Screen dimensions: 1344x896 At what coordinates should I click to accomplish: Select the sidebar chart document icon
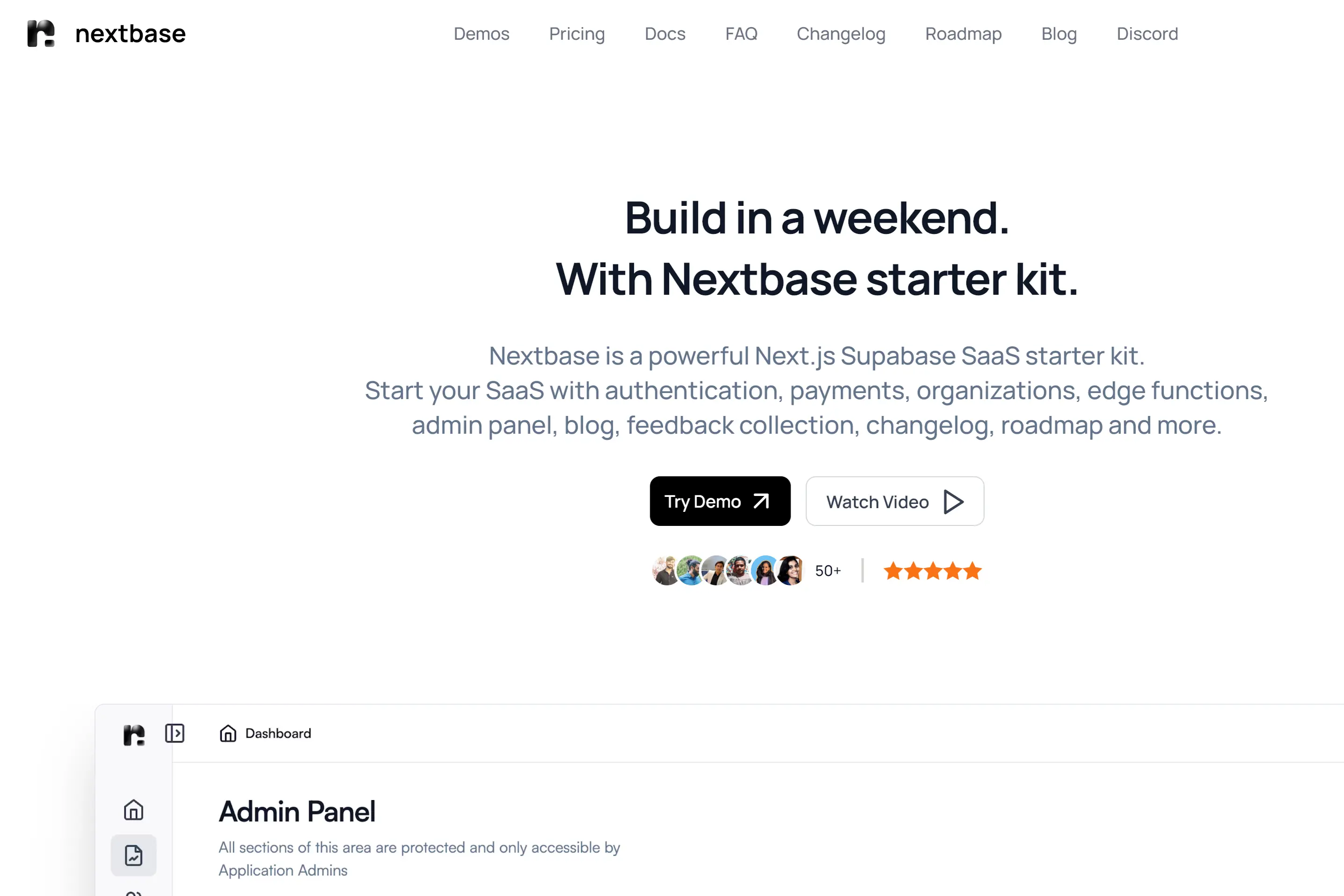[x=134, y=855]
